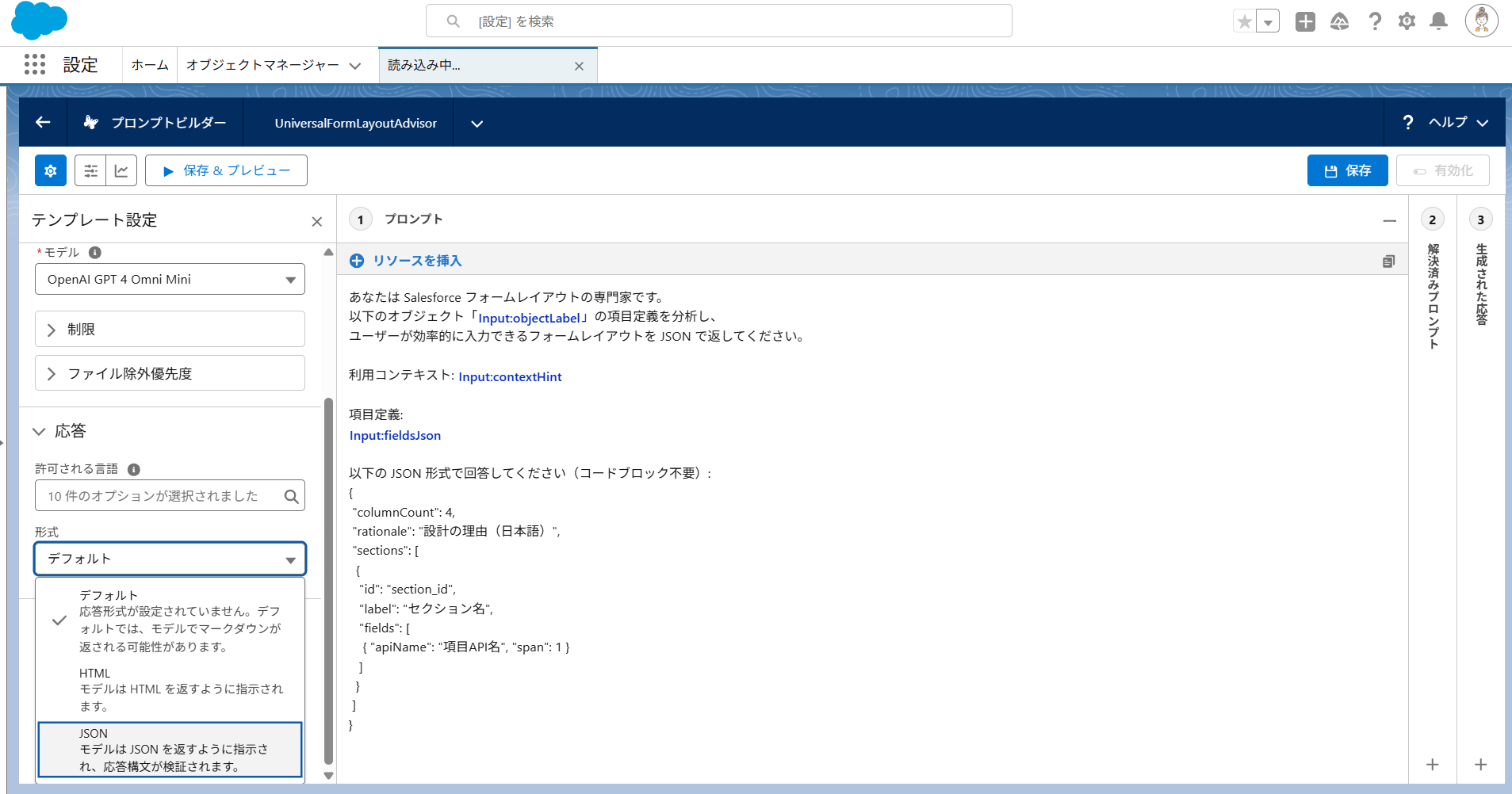Open the chart icon next to the sliders icon

pos(122,170)
